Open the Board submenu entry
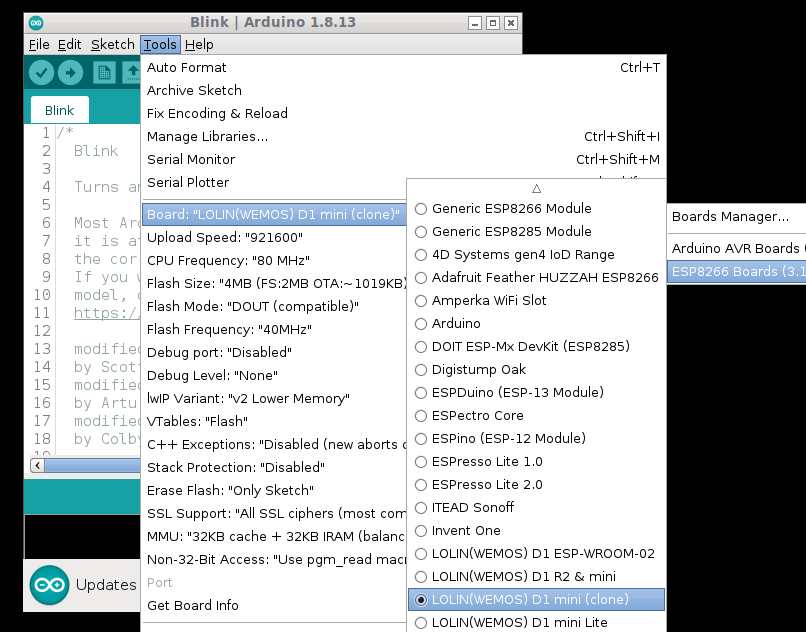Viewport: 806px width, 632px height. pos(274,214)
